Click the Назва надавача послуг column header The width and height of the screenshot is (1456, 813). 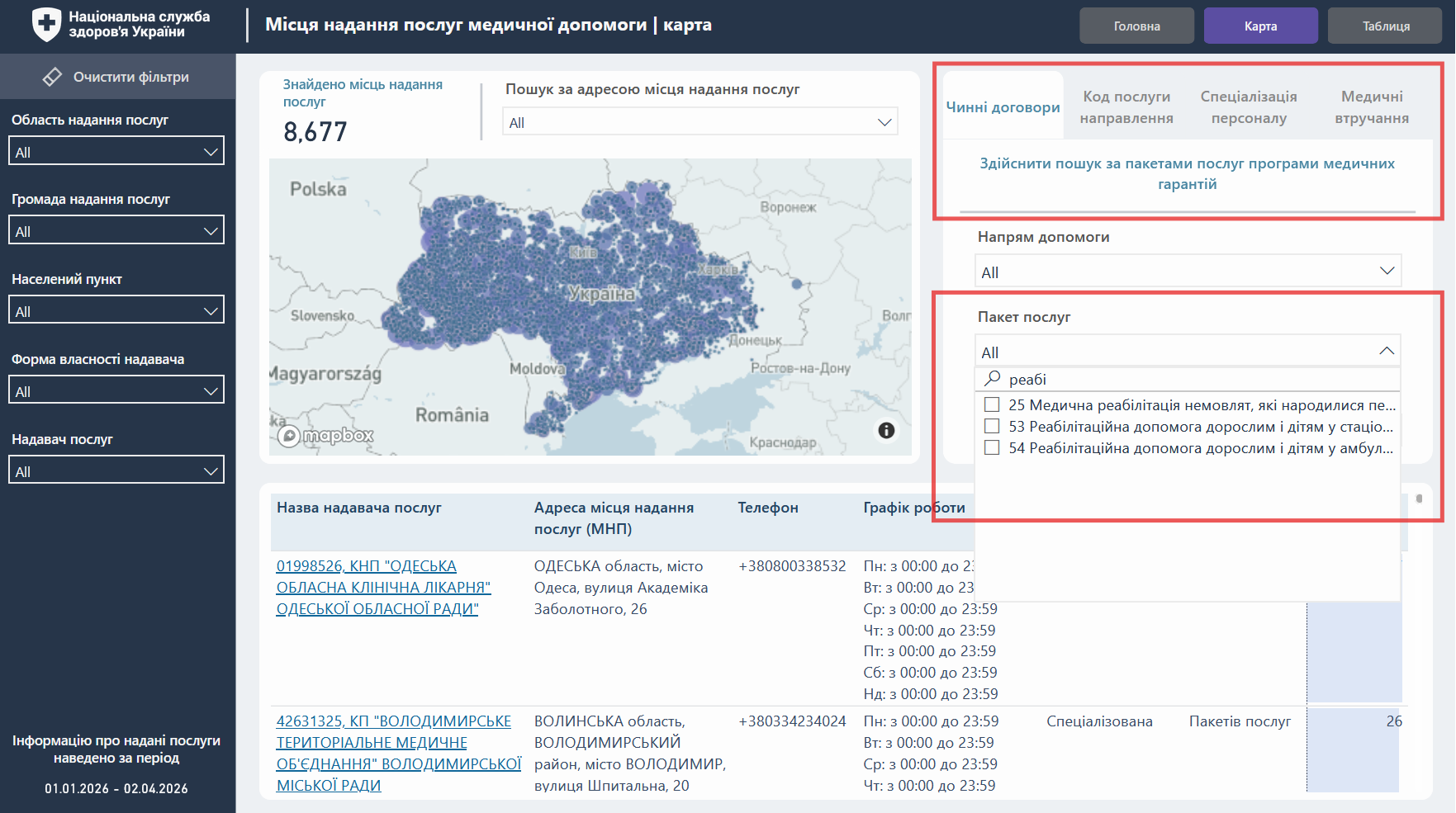tap(358, 508)
